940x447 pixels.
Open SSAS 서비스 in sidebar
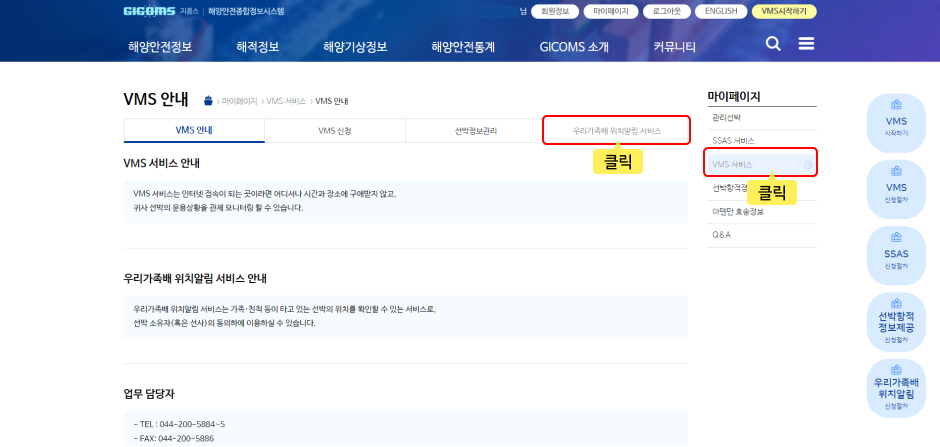733,140
